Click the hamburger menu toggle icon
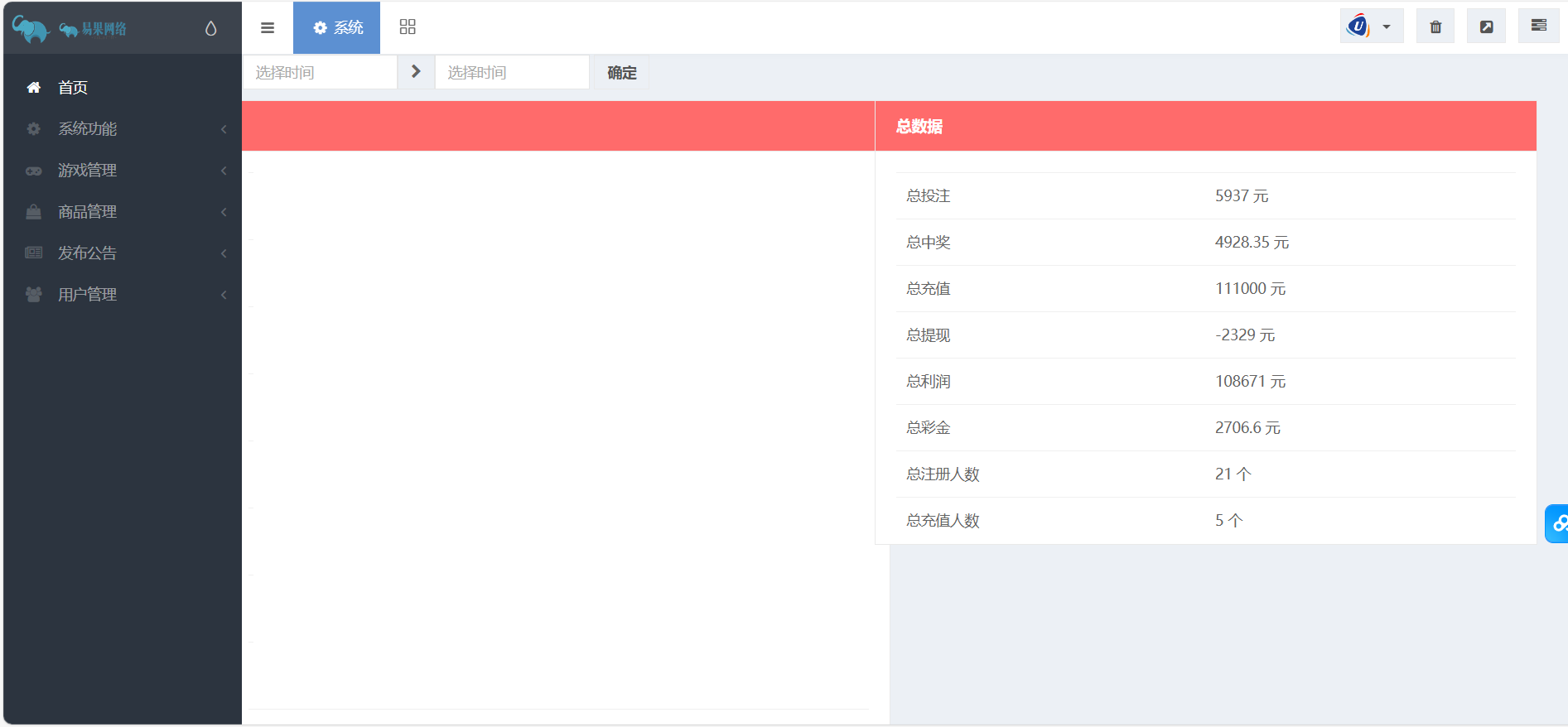Screen dimensions: 1568x727 [x=267, y=28]
